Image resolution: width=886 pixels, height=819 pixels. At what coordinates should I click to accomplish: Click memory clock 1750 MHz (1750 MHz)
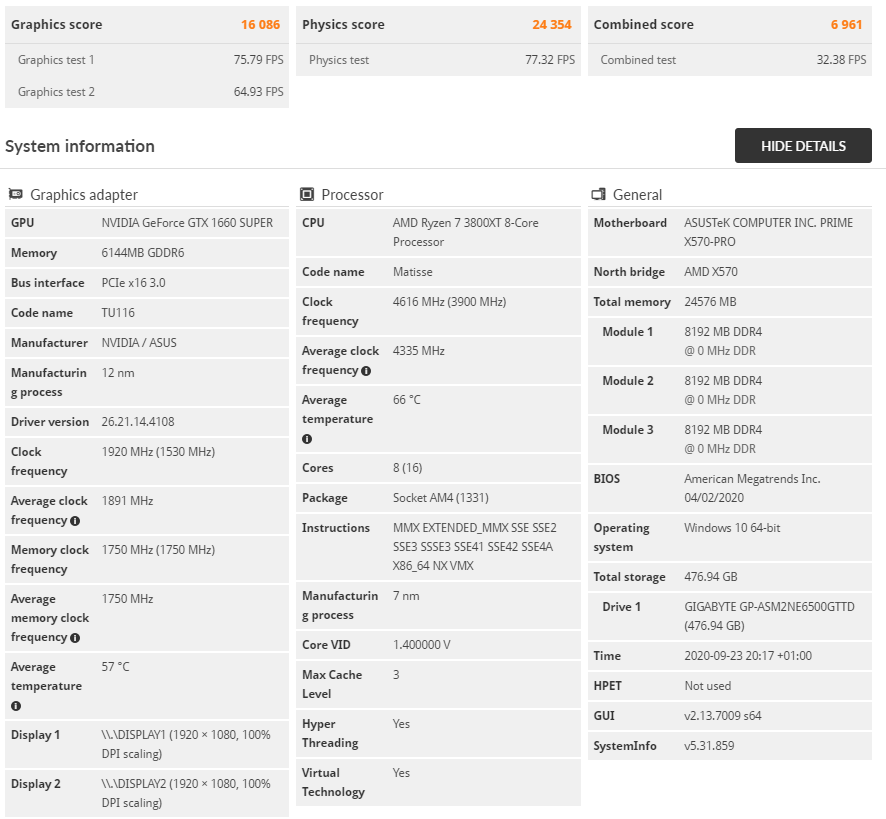(x=158, y=549)
